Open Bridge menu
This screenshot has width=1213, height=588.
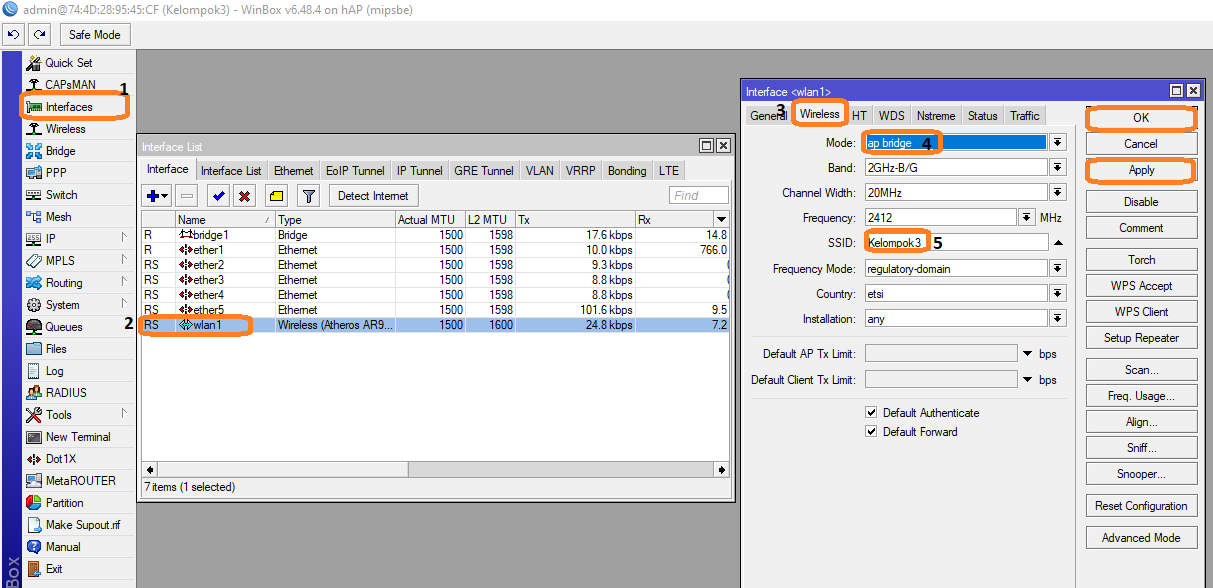tap(60, 151)
